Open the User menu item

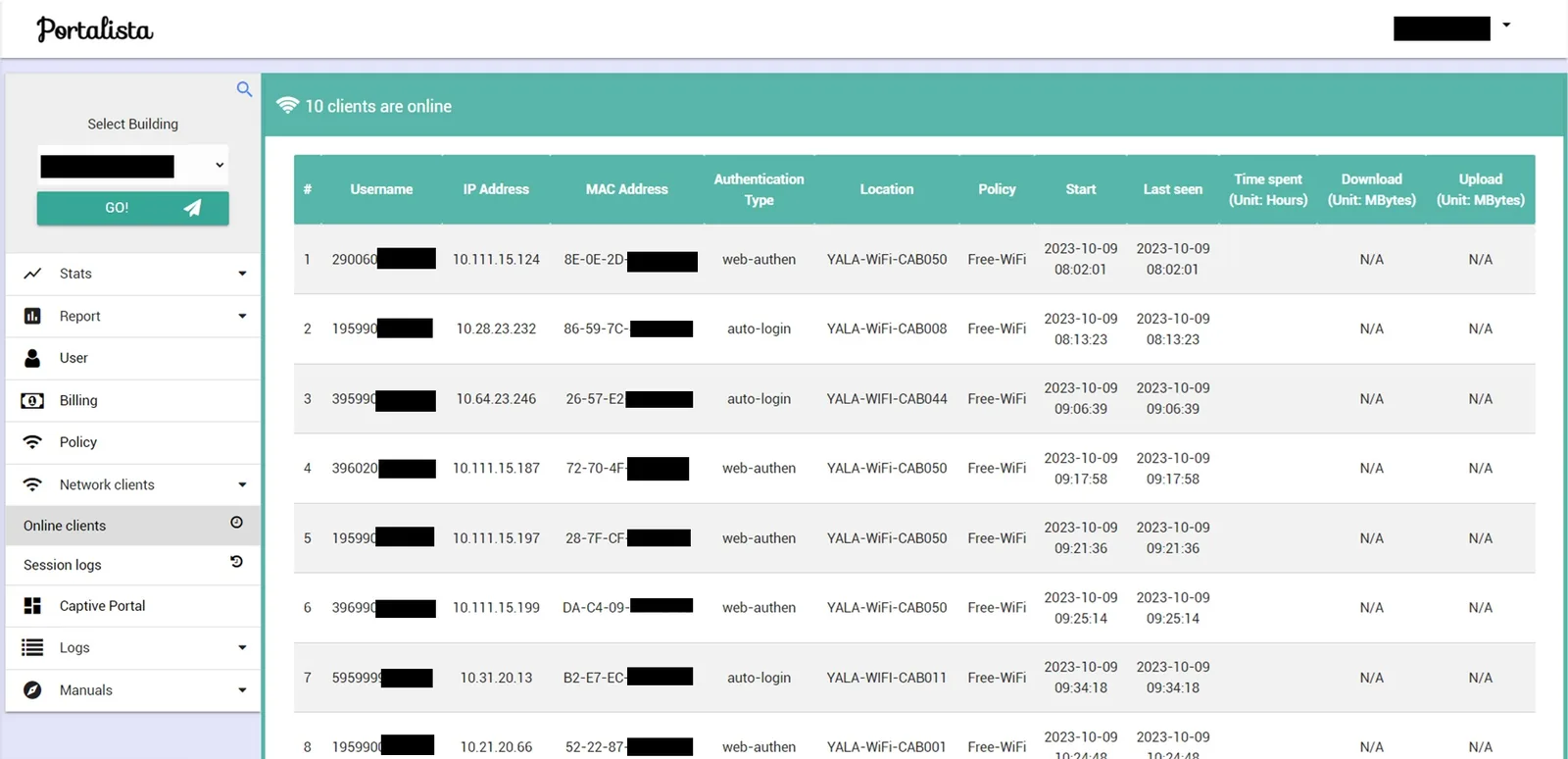[133, 358]
